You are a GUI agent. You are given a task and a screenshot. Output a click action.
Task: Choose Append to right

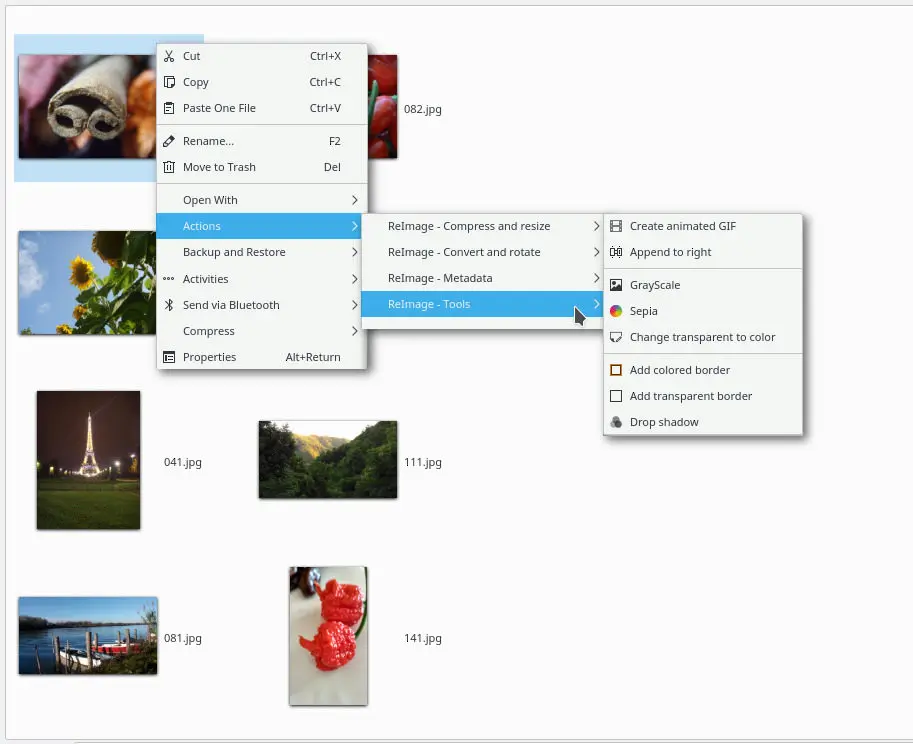click(703, 252)
